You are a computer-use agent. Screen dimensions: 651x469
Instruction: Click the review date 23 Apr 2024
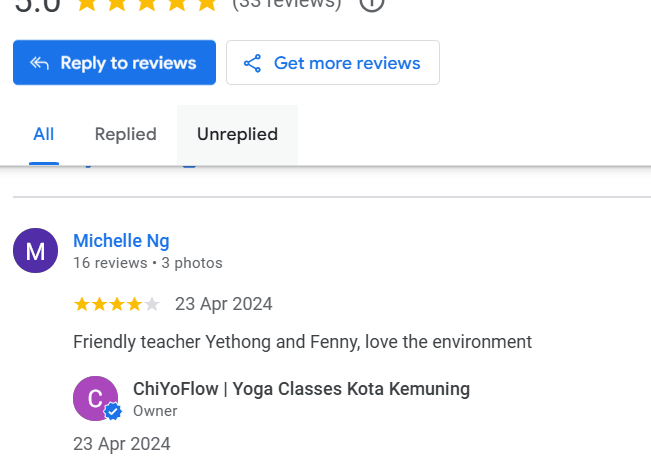pos(224,304)
